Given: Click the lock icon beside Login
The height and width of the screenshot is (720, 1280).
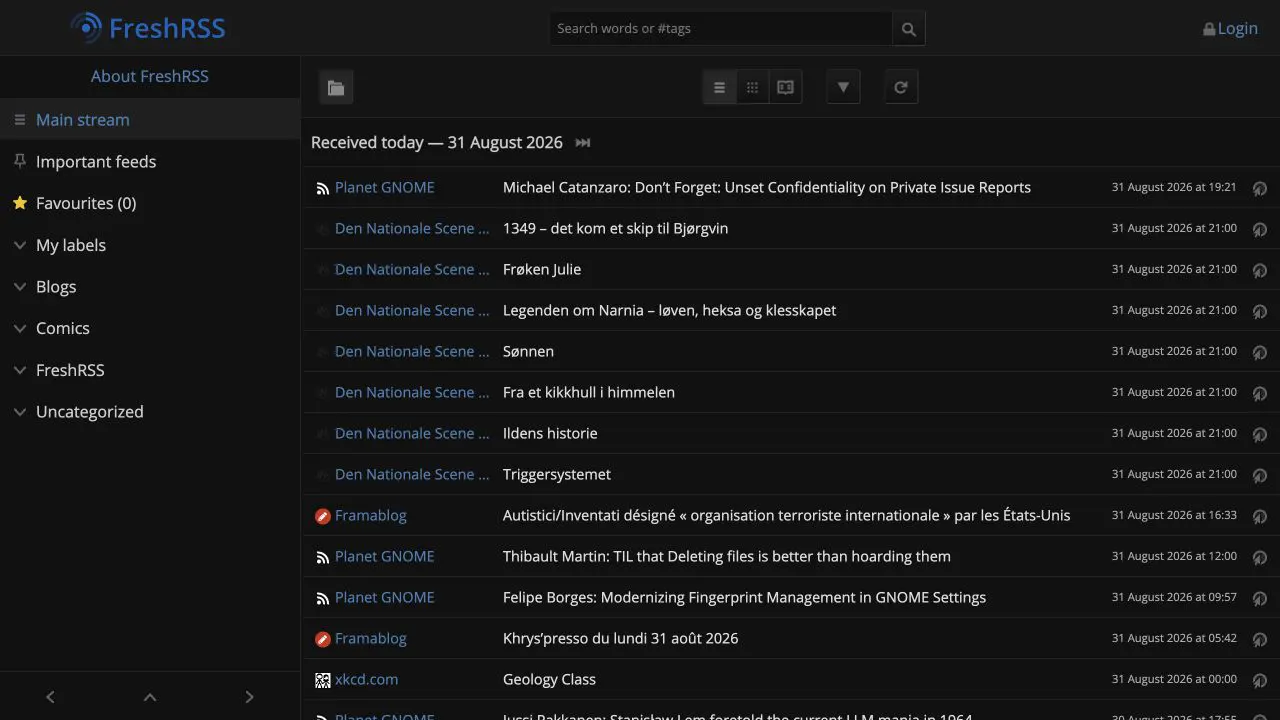Looking at the screenshot, I should click(1209, 29).
